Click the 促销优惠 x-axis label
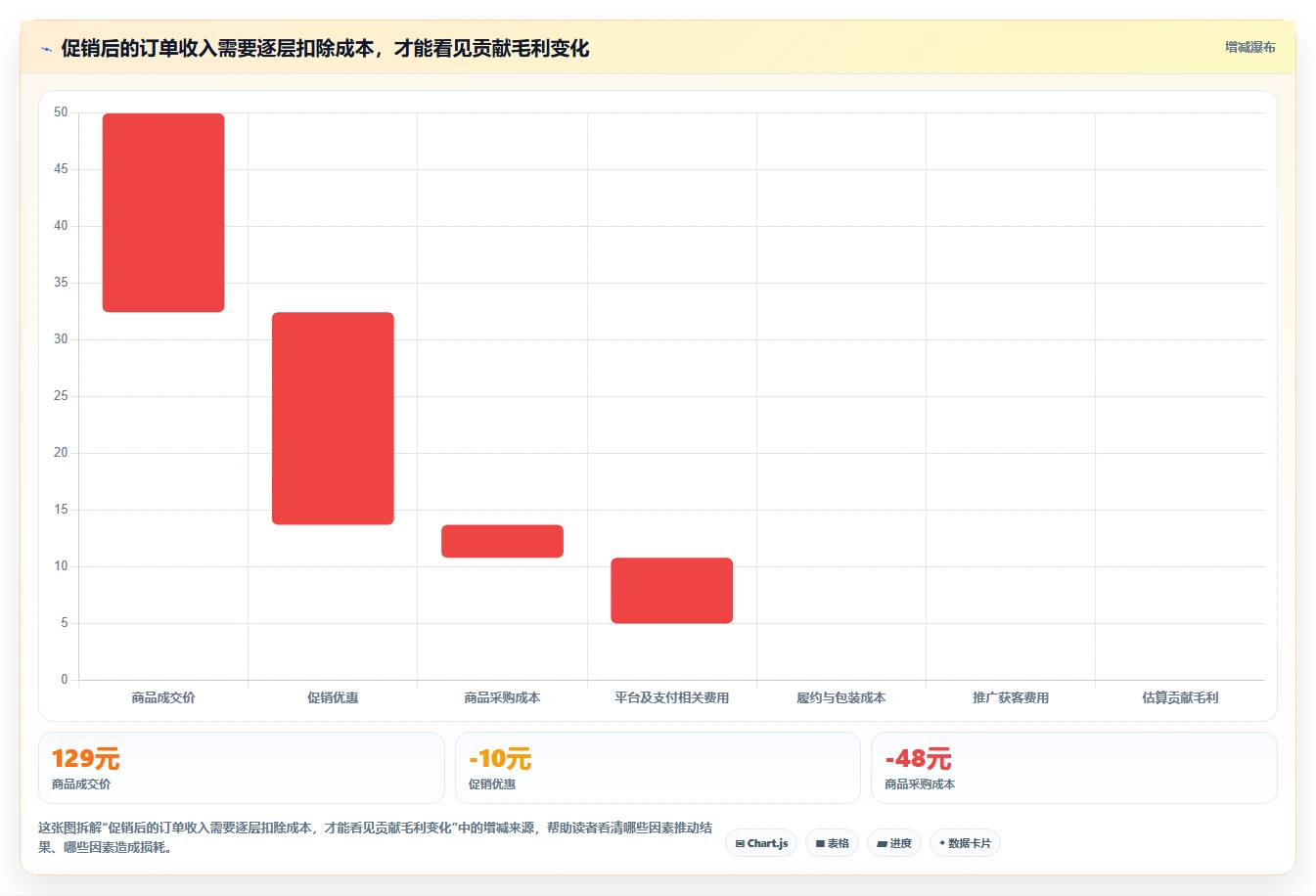This screenshot has width=1316, height=896. pos(333,697)
